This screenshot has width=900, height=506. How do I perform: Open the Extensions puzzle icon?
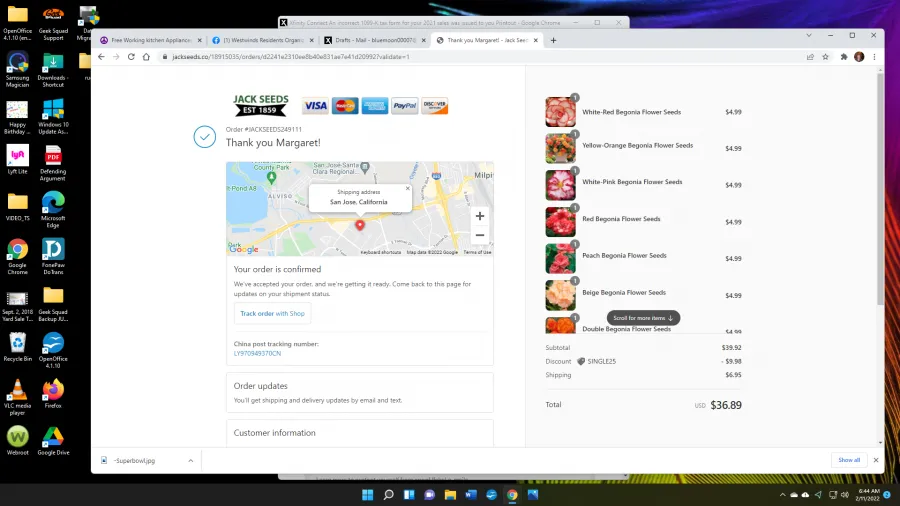point(844,57)
